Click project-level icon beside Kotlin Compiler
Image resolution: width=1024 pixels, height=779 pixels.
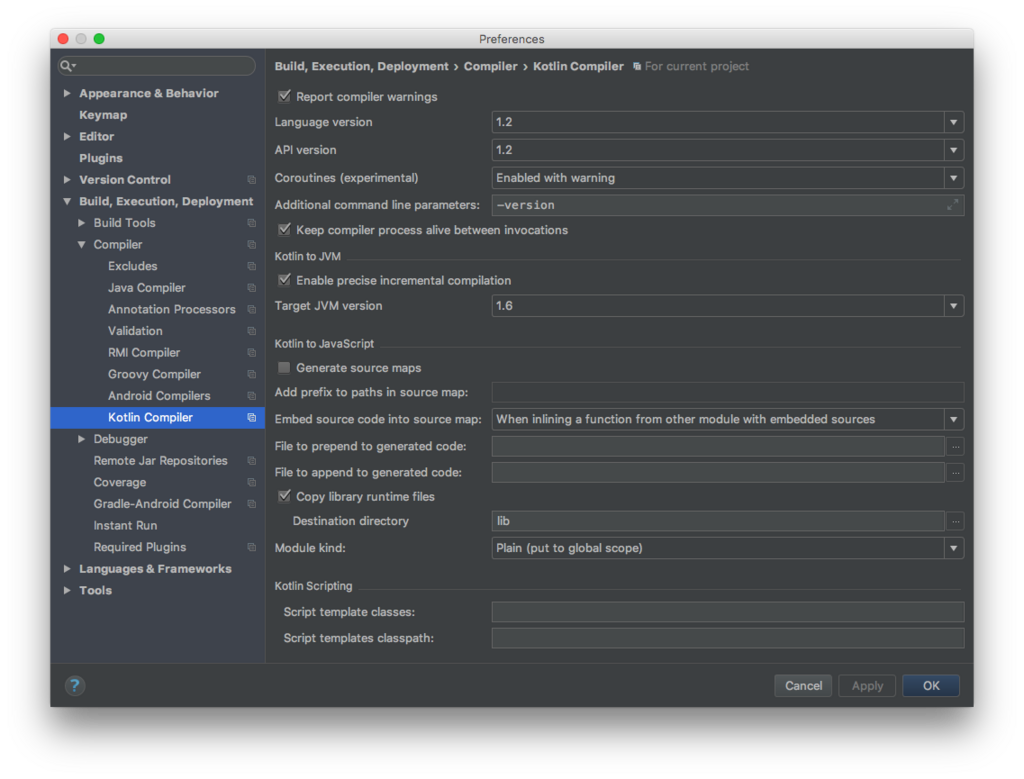251,417
